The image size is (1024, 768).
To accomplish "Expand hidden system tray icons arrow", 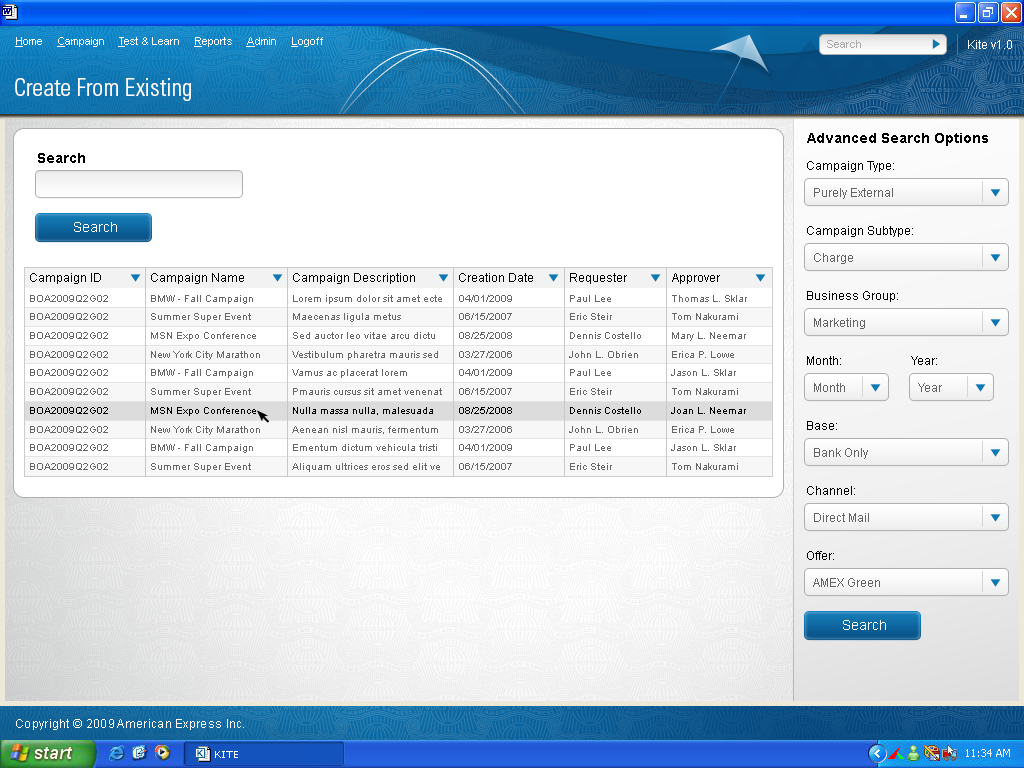I will [x=877, y=753].
